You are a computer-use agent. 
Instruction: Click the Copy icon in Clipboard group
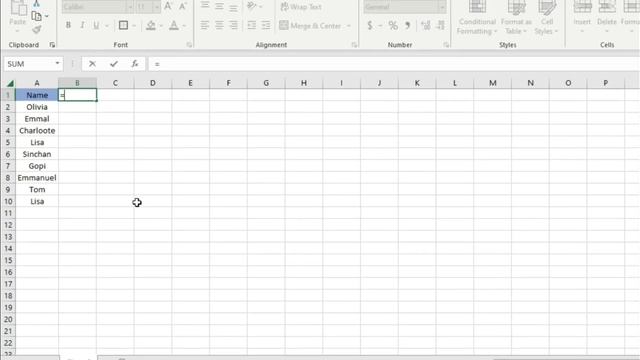(36, 16)
